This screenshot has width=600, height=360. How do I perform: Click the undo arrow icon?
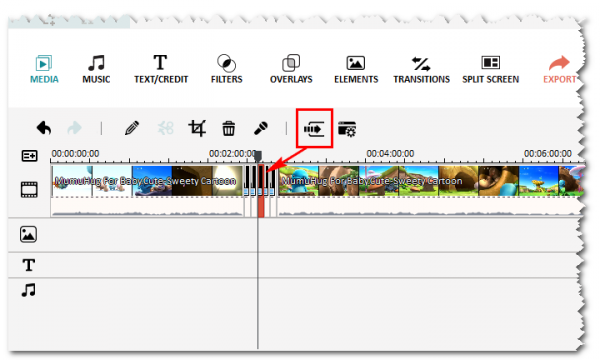pos(44,128)
